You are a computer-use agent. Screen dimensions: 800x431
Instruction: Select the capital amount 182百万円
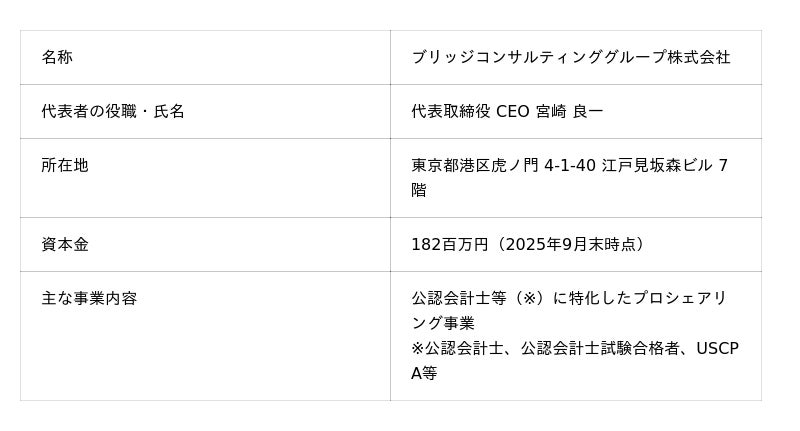[x=450, y=245]
